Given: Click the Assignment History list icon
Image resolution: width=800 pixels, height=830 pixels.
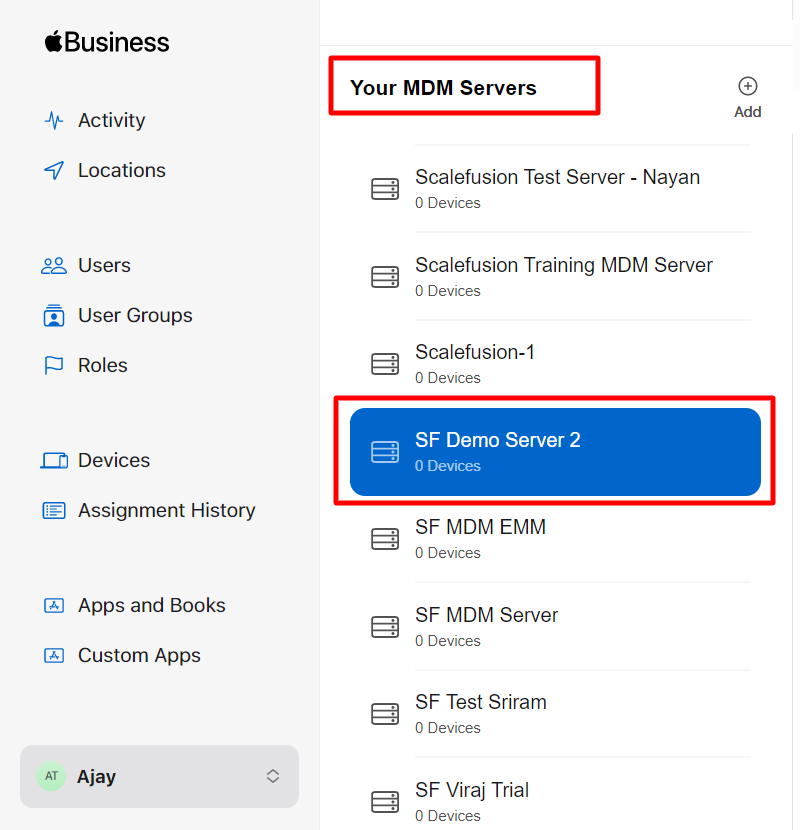Looking at the screenshot, I should coord(54,510).
